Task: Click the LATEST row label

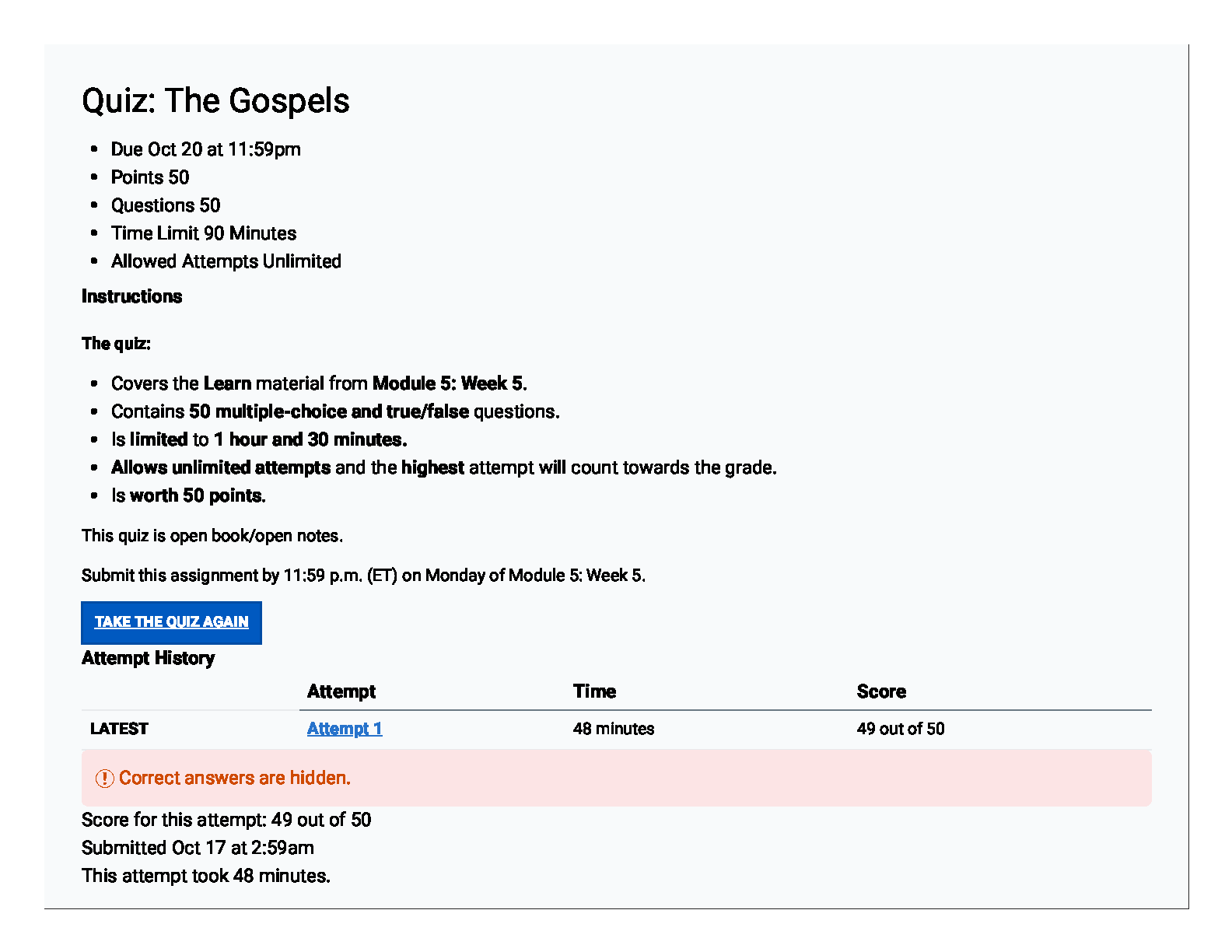Action: tap(119, 729)
